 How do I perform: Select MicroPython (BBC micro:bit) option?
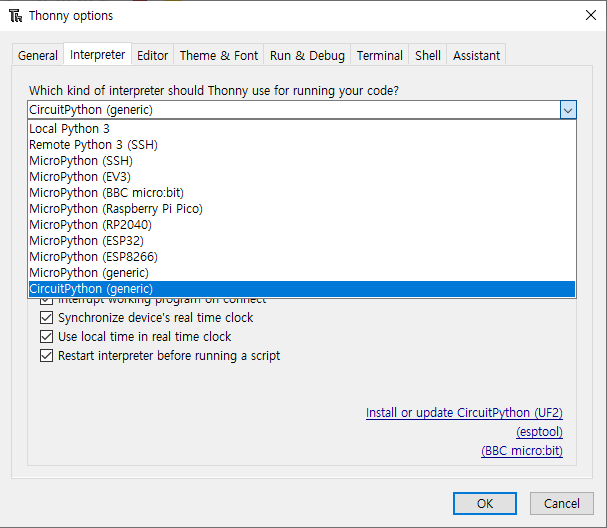(x=302, y=193)
